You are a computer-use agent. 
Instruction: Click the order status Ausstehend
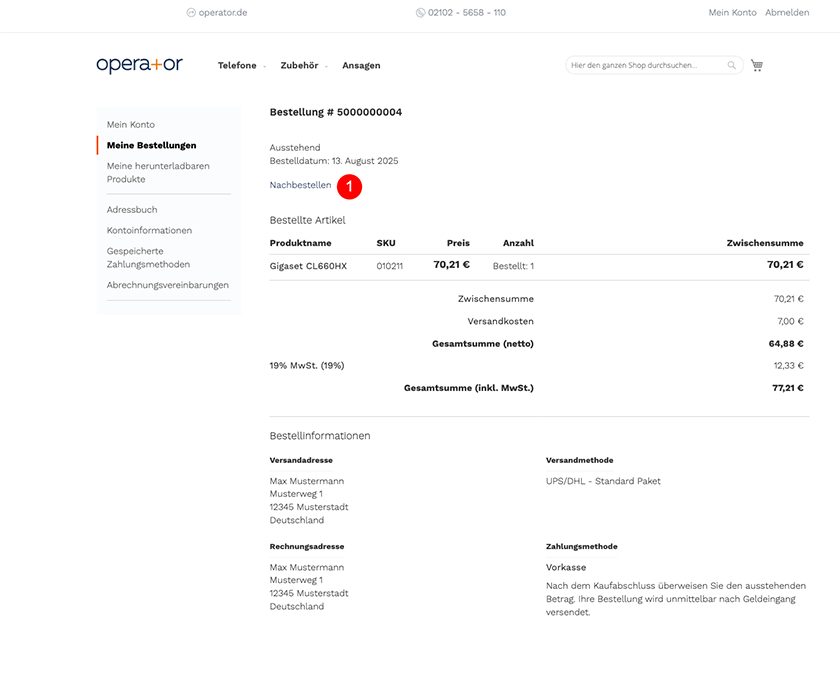coord(295,147)
